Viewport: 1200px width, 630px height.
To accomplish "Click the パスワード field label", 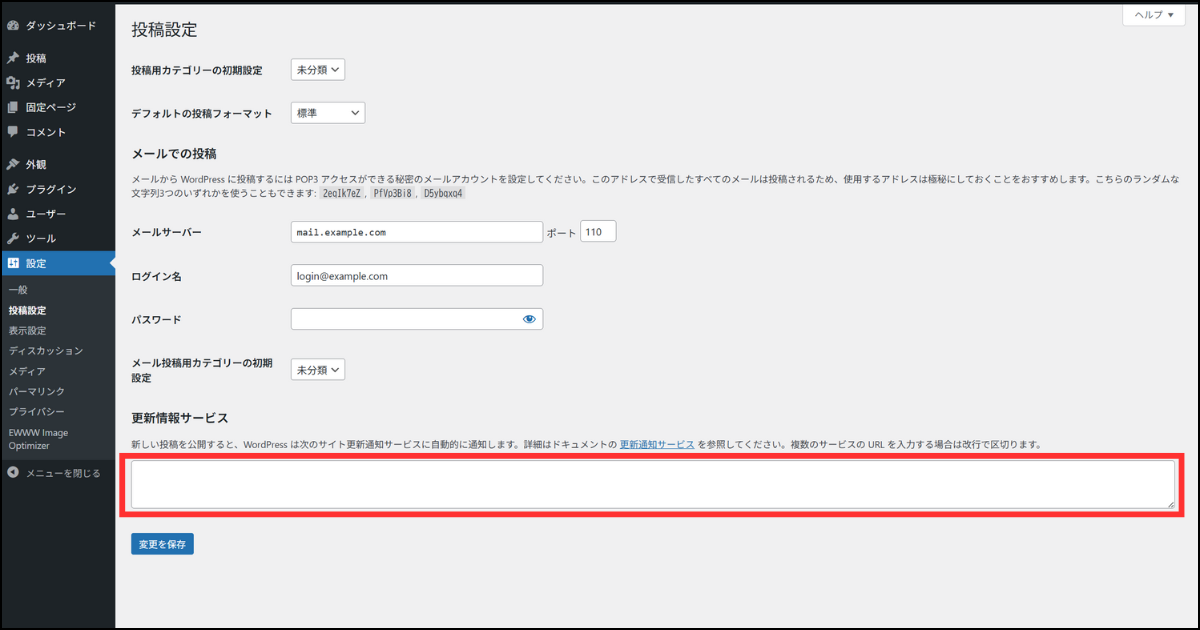I will (x=156, y=320).
